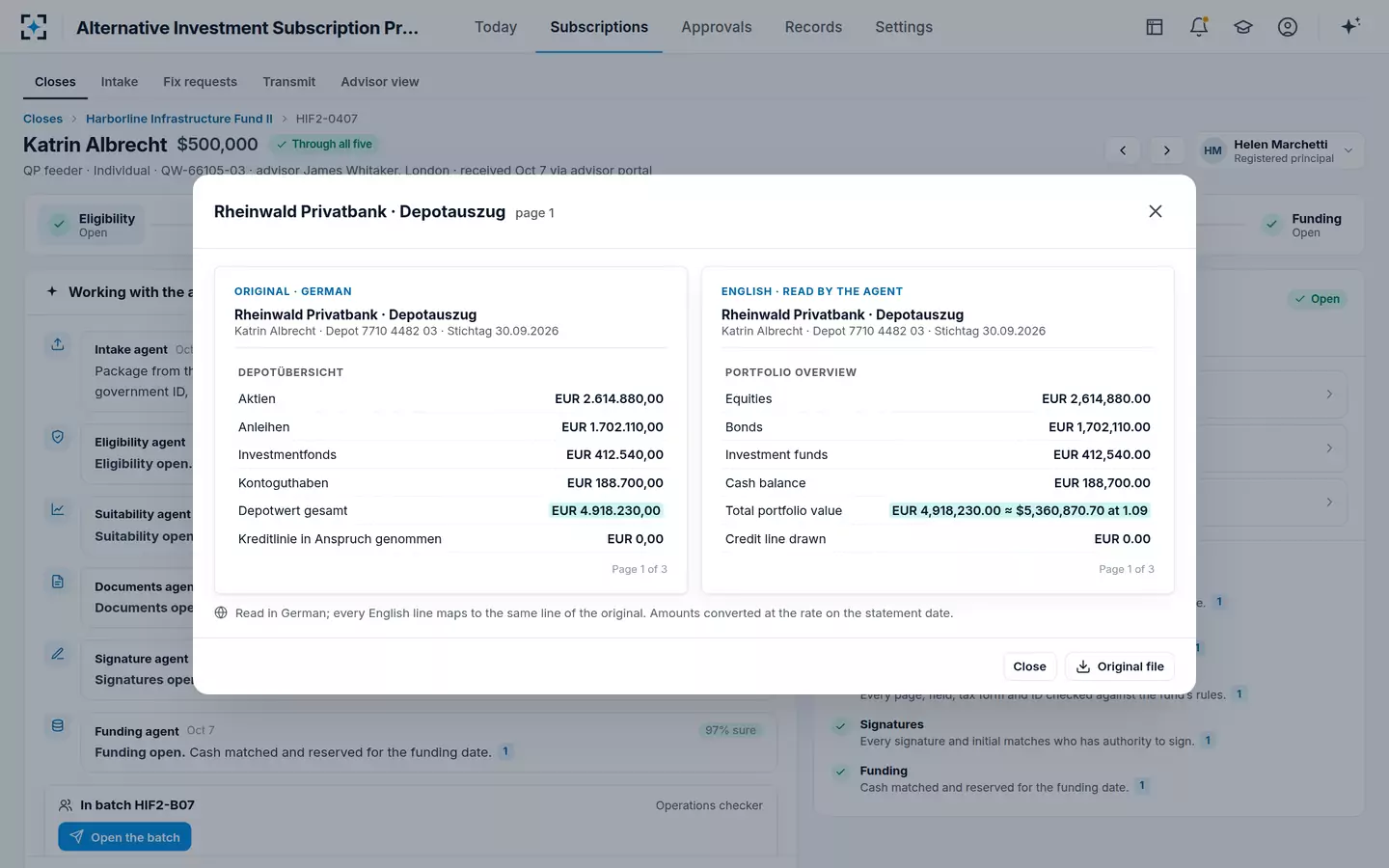Viewport: 1389px width, 868px height.
Task: Select the Fix requests sub-tab
Action: 200,82
